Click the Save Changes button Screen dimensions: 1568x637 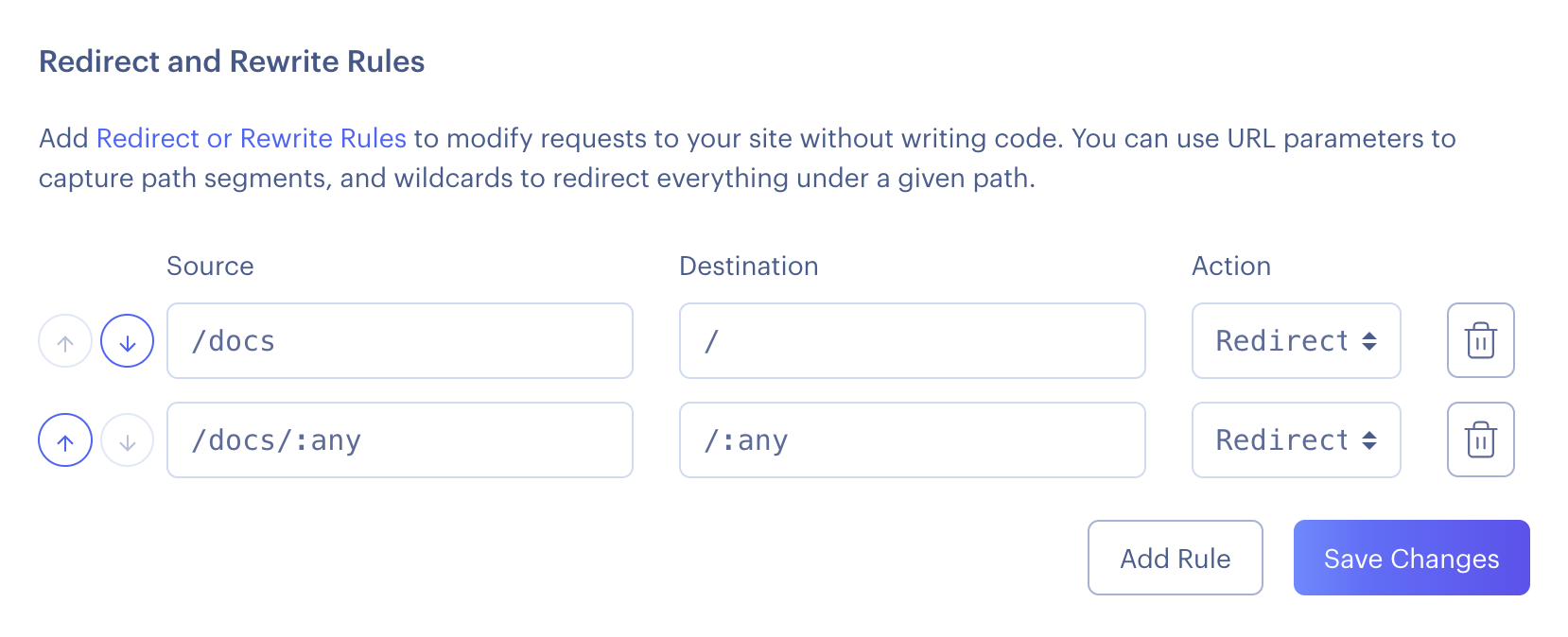(1410, 558)
